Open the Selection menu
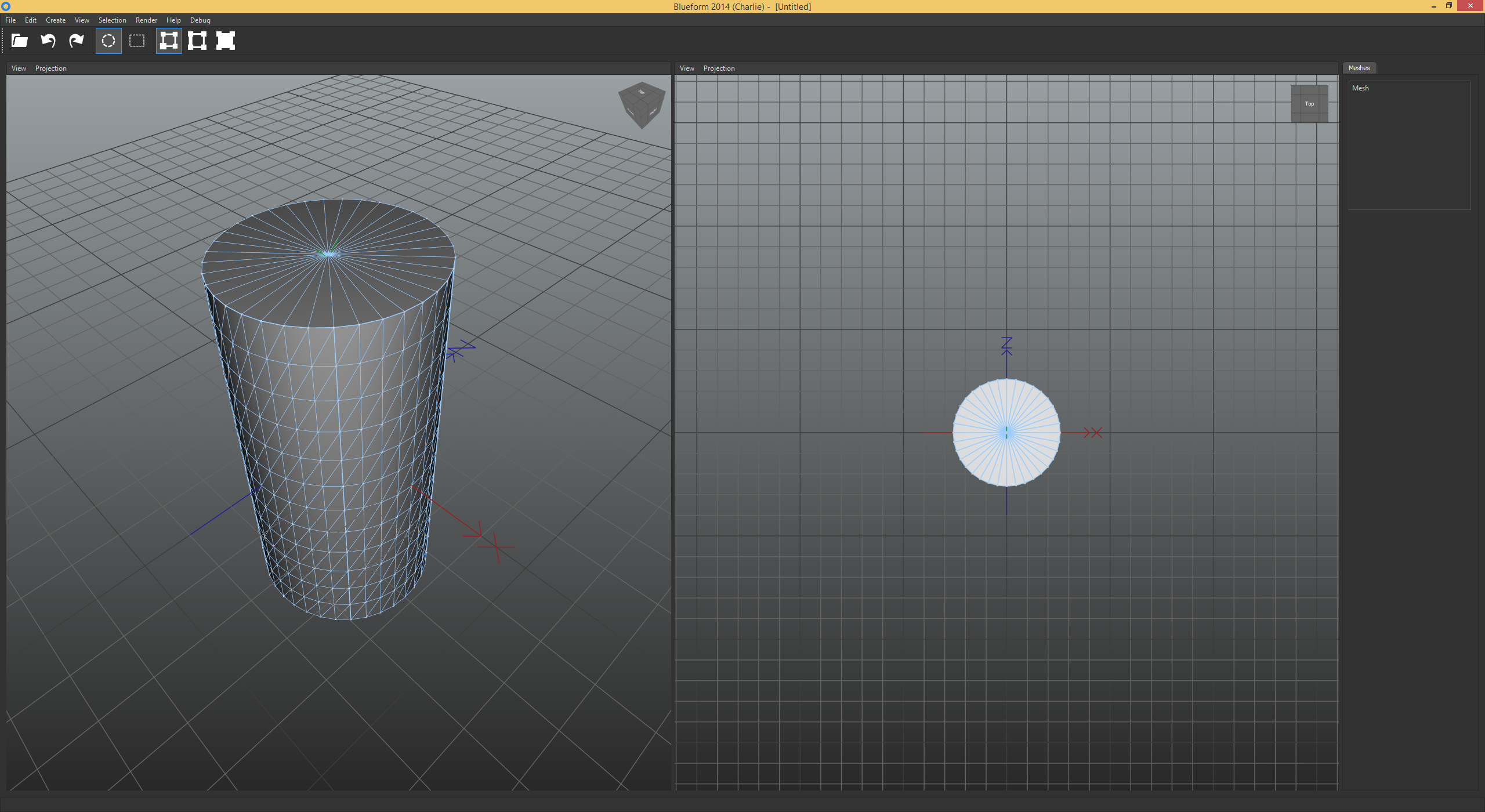Screen dimensions: 1485x812 111,20
